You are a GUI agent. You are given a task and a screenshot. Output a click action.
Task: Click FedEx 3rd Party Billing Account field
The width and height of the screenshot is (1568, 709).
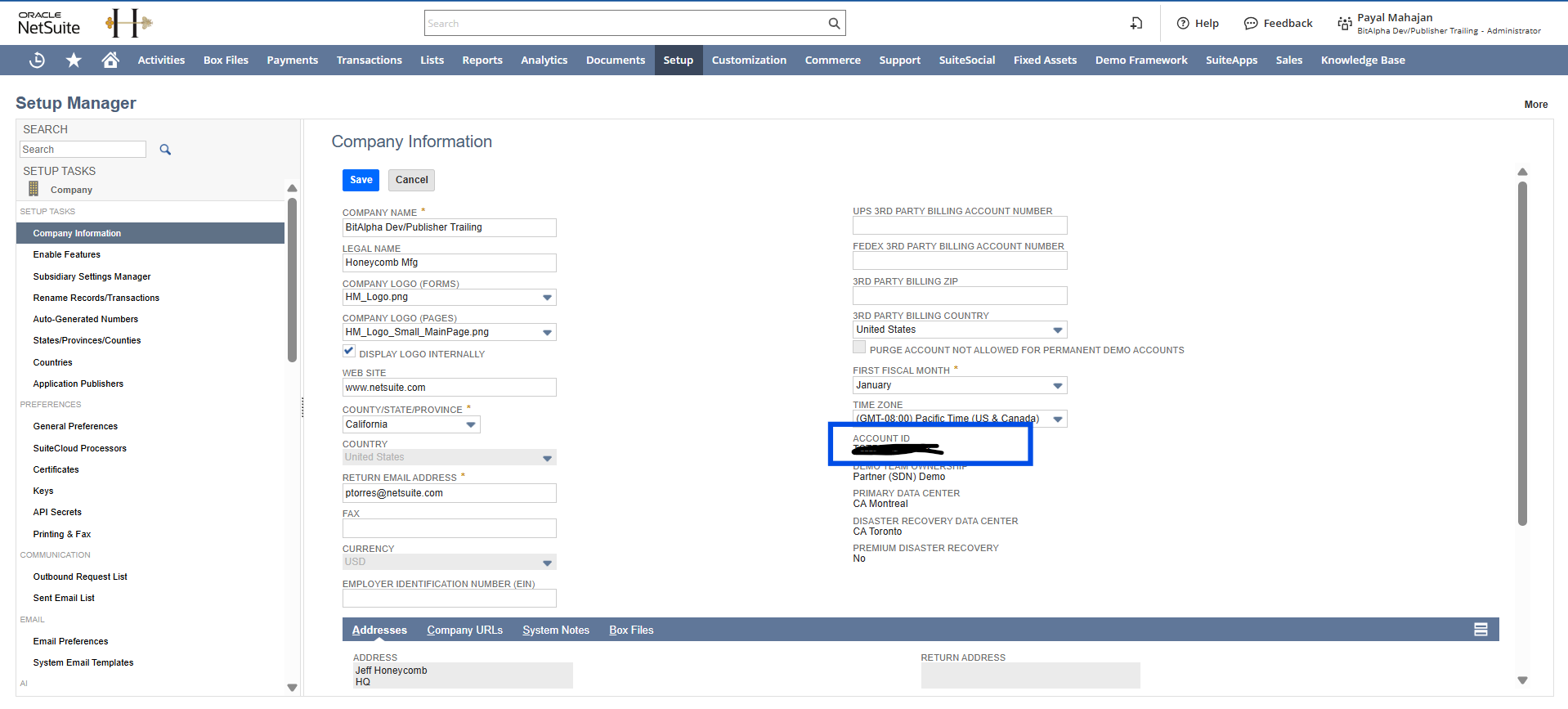(x=960, y=260)
